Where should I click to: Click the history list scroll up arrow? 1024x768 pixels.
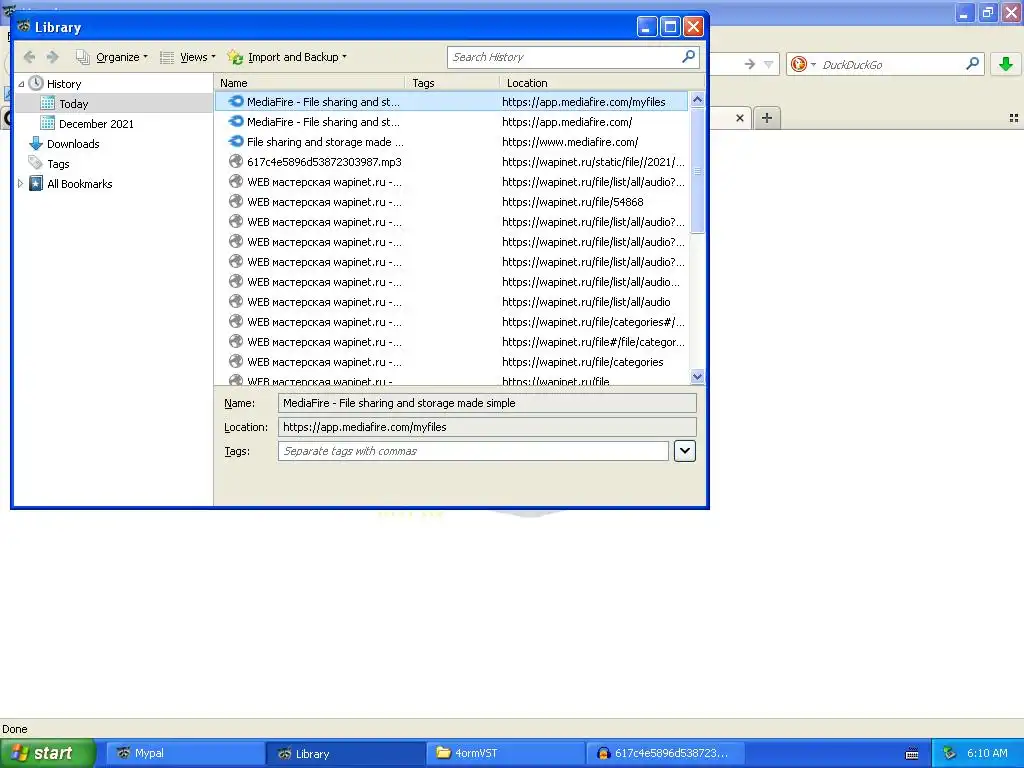697,100
